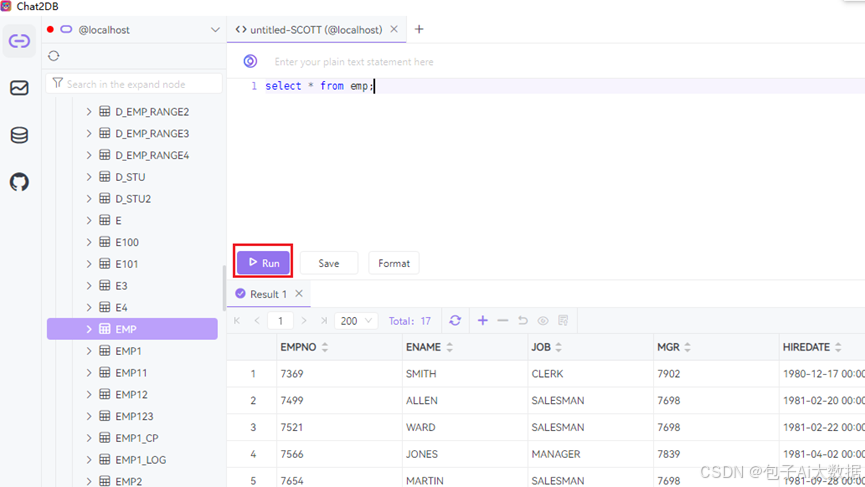The width and height of the screenshot is (865, 487).
Task: Refresh the query results
Action: pyautogui.click(x=455, y=320)
